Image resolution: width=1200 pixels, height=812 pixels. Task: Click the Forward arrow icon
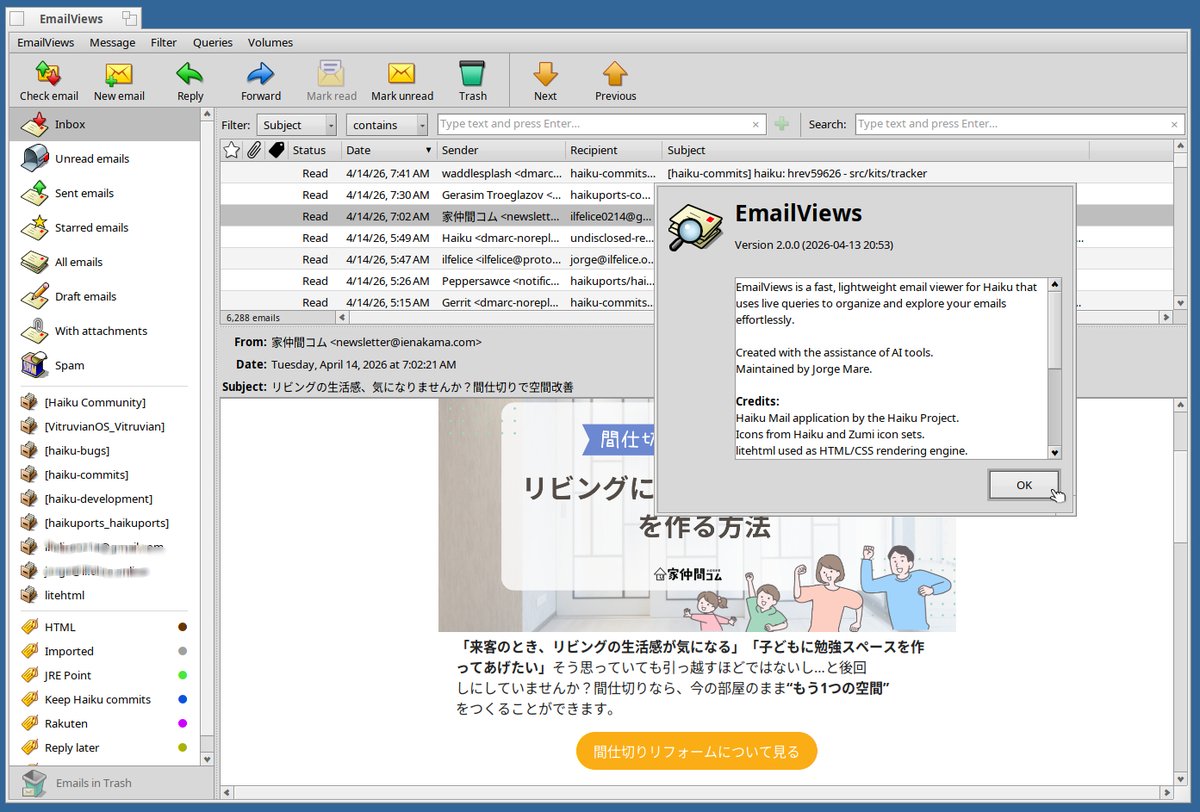pos(261,74)
